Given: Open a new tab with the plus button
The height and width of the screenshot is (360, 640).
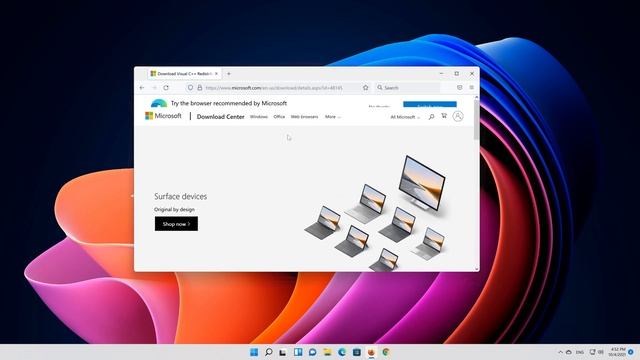Looking at the screenshot, I should [229, 74].
